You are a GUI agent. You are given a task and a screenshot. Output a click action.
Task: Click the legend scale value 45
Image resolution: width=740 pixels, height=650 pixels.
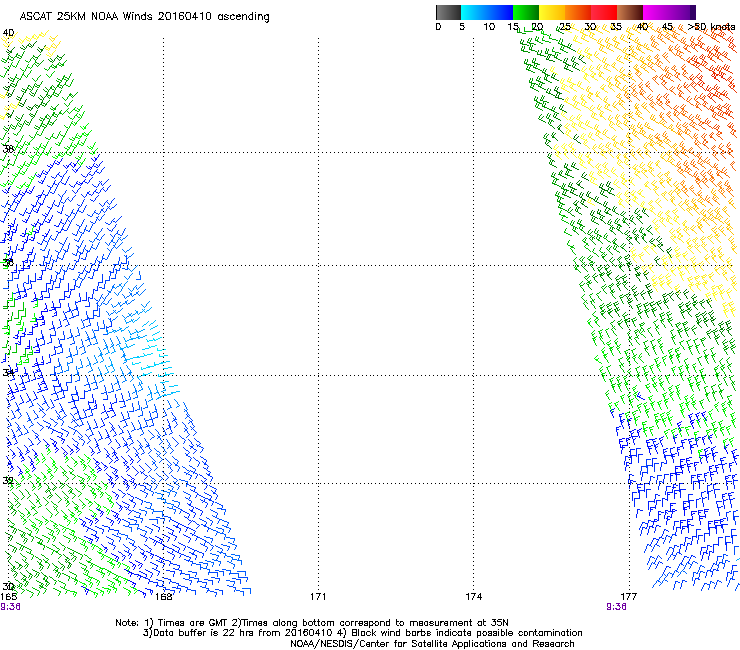[667, 27]
